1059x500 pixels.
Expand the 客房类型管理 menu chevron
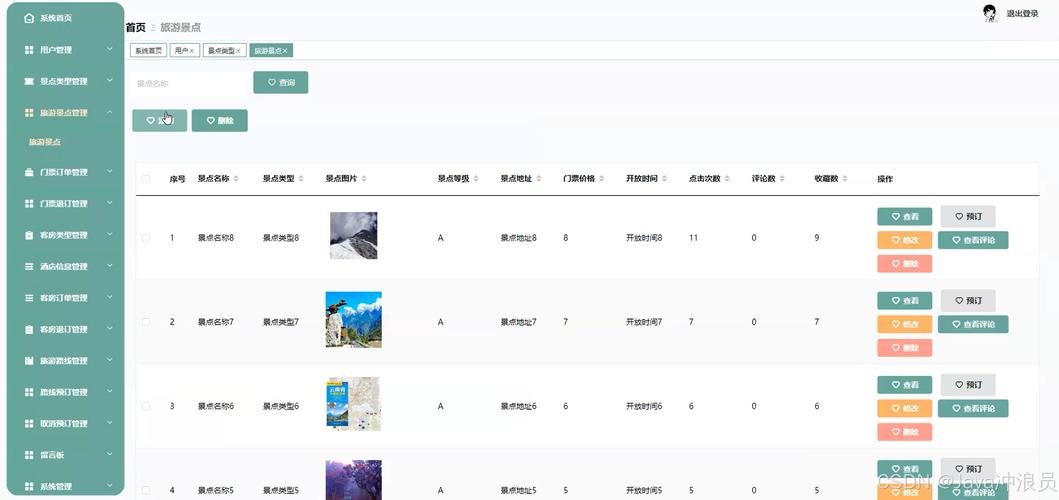click(109, 234)
